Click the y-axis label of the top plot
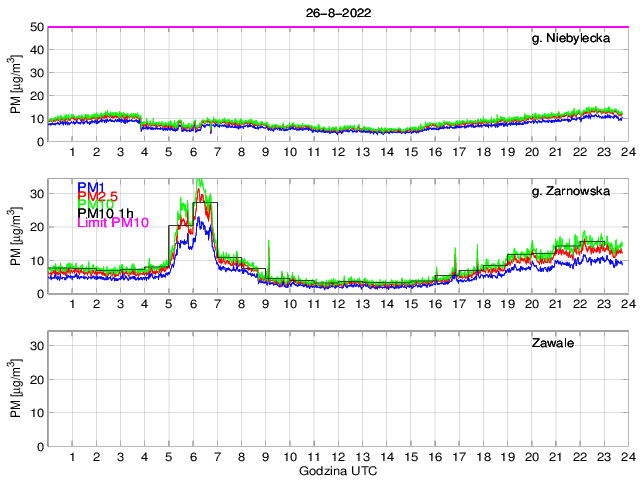Image resolution: width=640 pixels, height=480 pixels. pyautogui.click(x=16, y=84)
